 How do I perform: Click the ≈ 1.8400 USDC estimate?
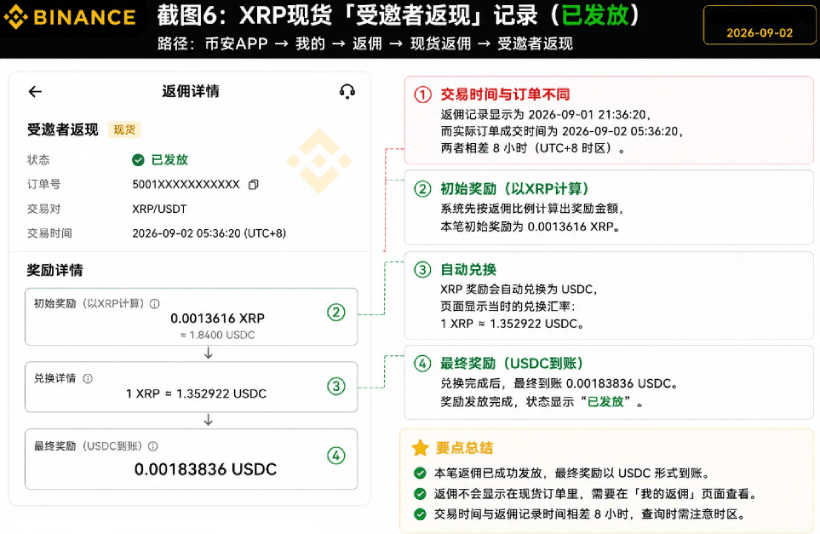point(218,335)
